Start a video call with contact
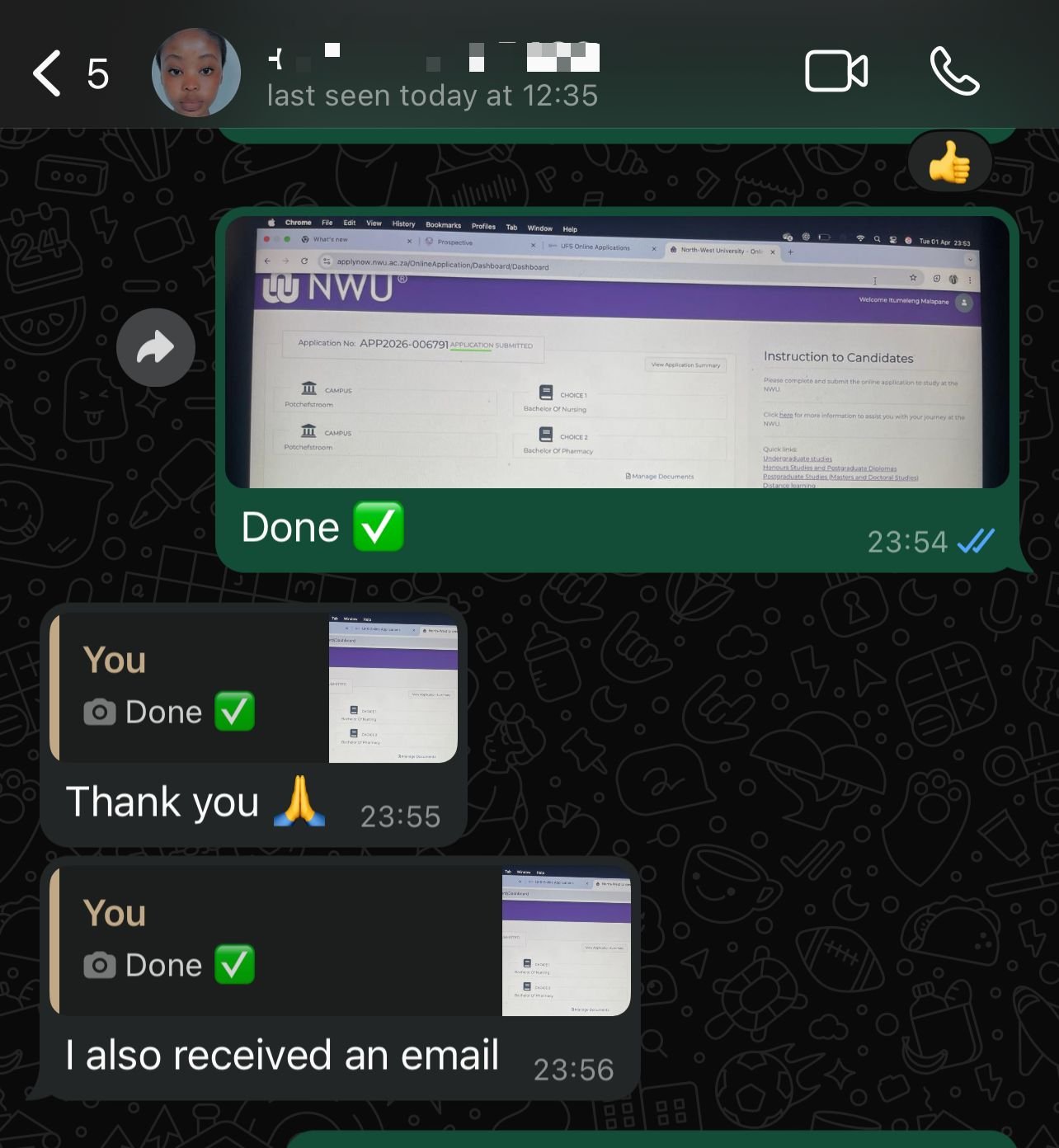This screenshot has width=1059, height=1148. [835, 72]
